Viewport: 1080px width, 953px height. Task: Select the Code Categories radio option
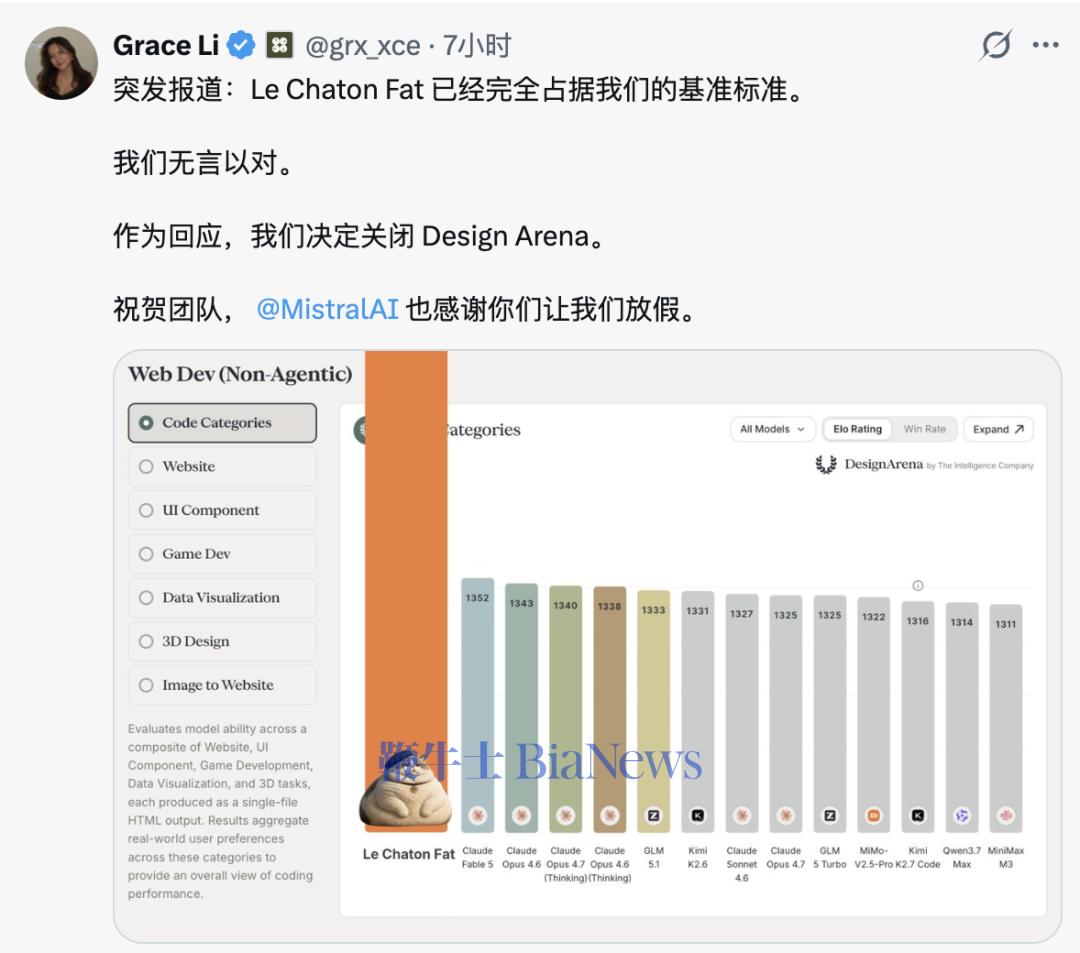(222, 423)
